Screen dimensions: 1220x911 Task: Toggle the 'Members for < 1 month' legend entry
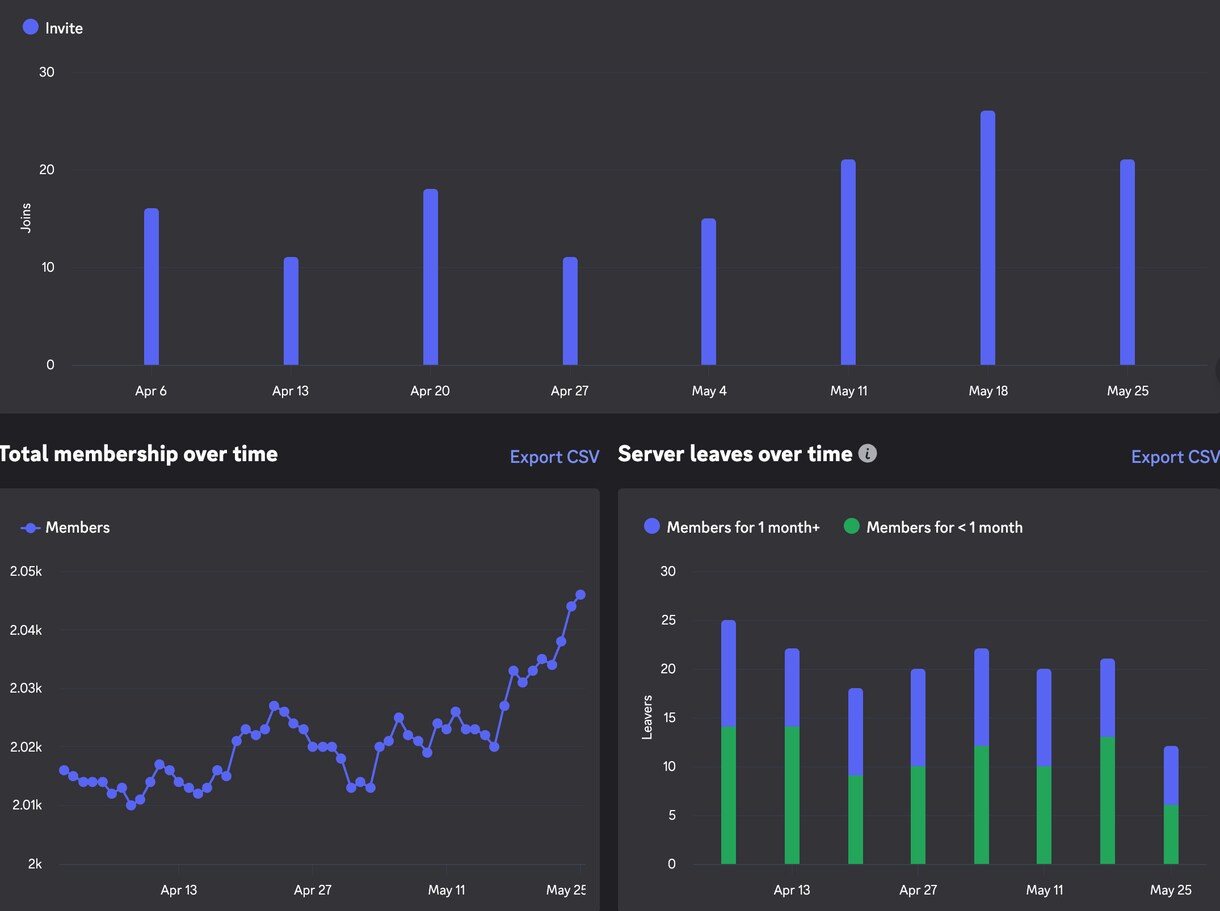tap(933, 527)
